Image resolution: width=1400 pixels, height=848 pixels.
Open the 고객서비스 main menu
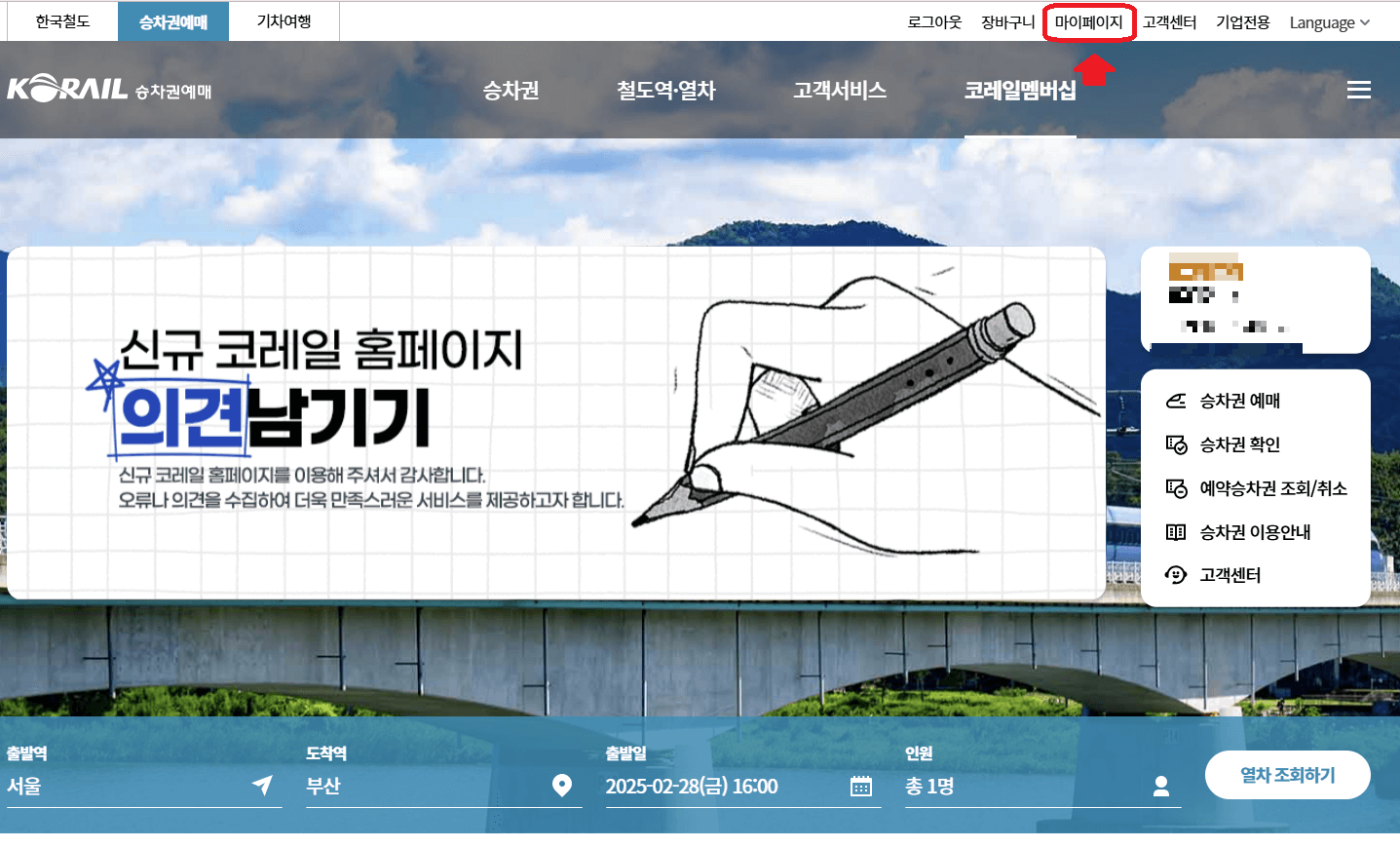[840, 90]
